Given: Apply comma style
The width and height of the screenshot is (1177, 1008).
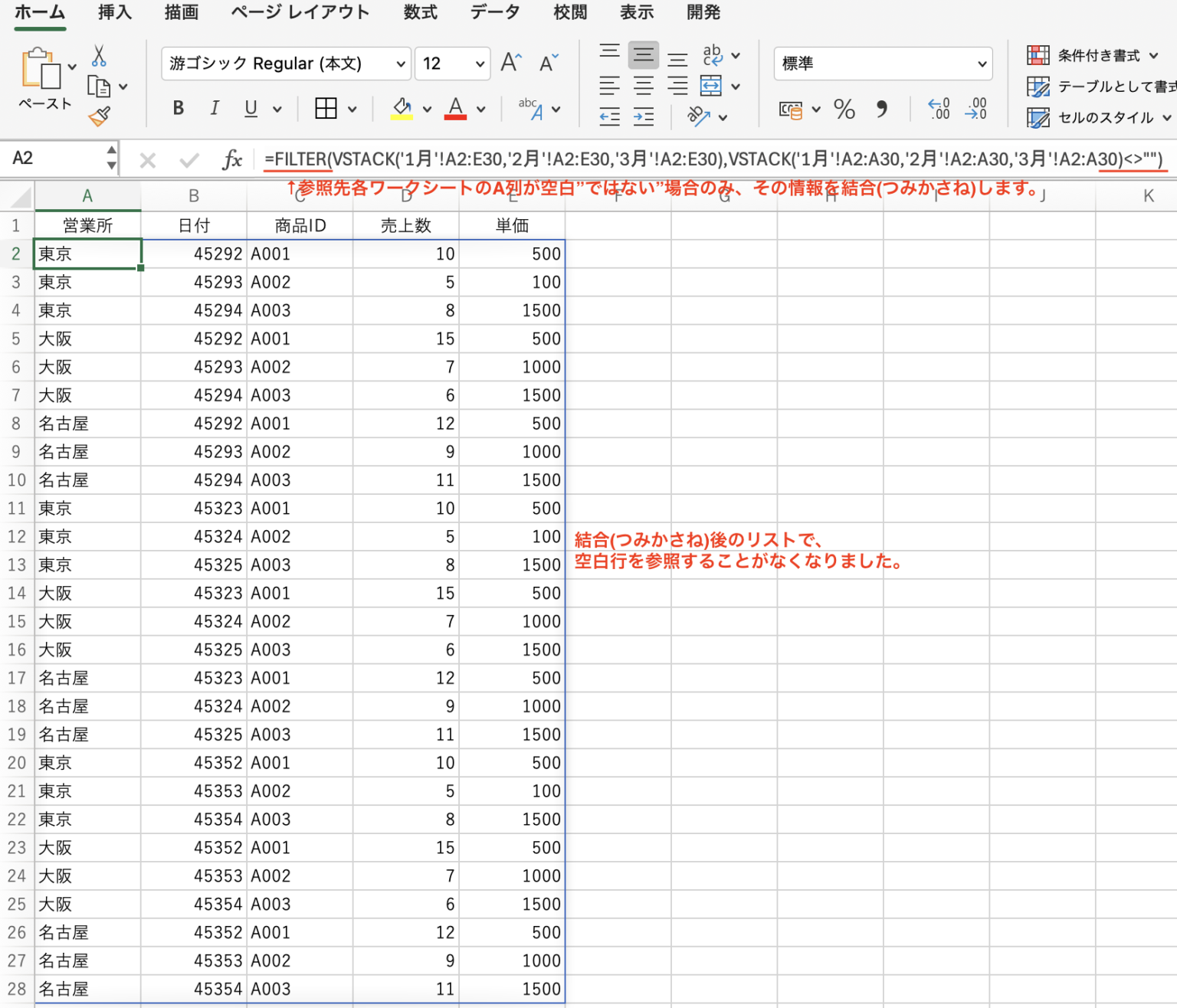Looking at the screenshot, I should (x=882, y=110).
